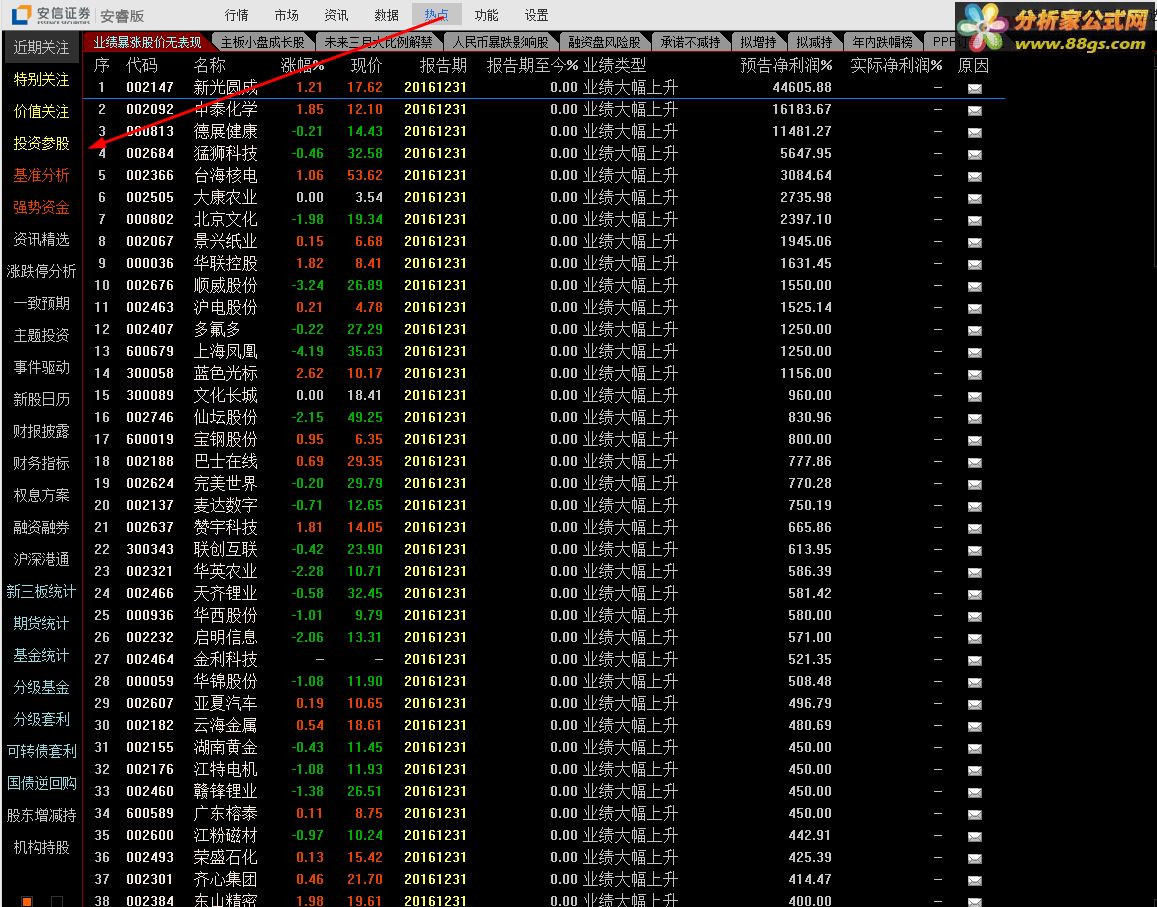Open reason envelope icon for 顺威股份 row
The image size is (1157, 907).
pos(975,286)
